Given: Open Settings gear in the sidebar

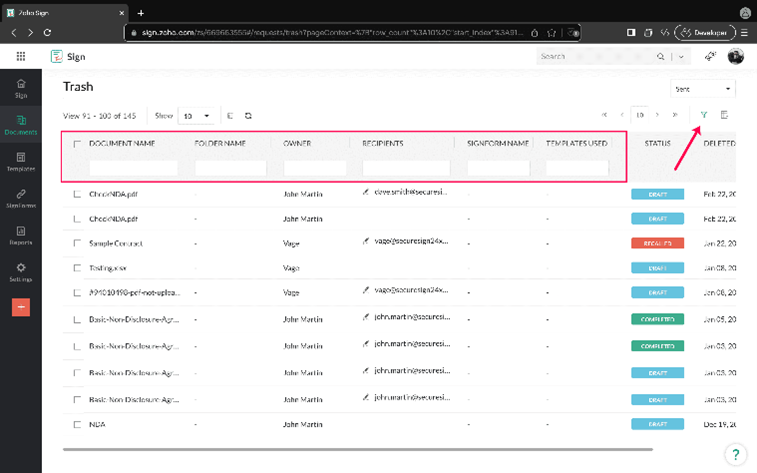Looking at the screenshot, I should pyautogui.click(x=21, y=272).
